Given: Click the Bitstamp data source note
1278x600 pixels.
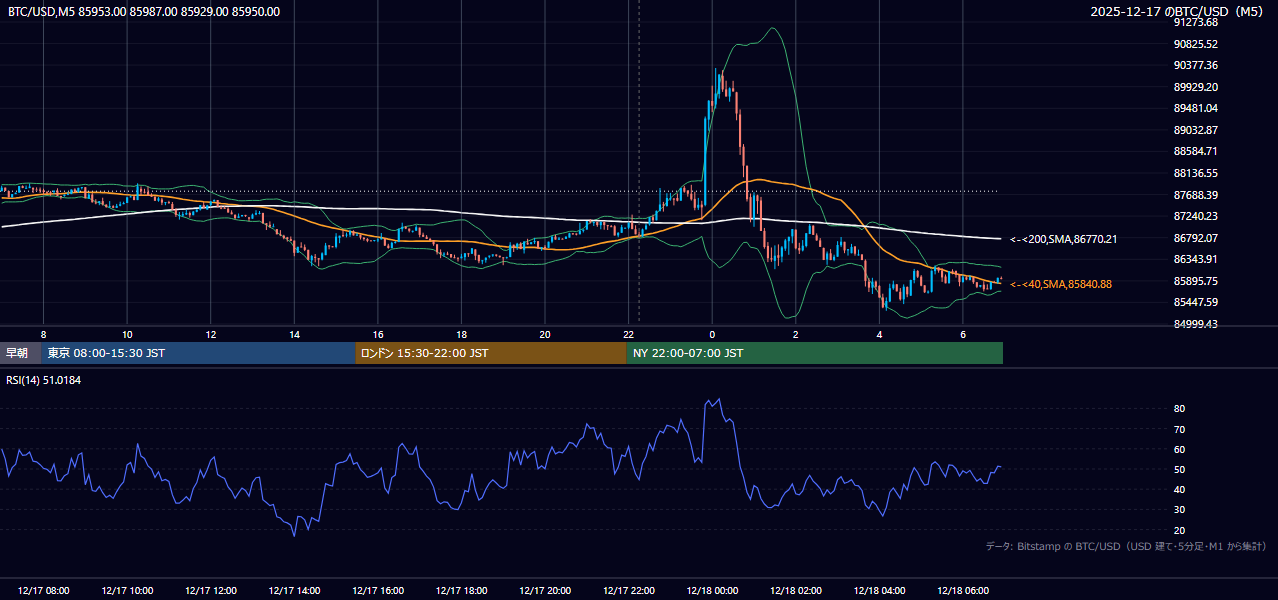Looking at the screenshot, I should (1126, 547).
